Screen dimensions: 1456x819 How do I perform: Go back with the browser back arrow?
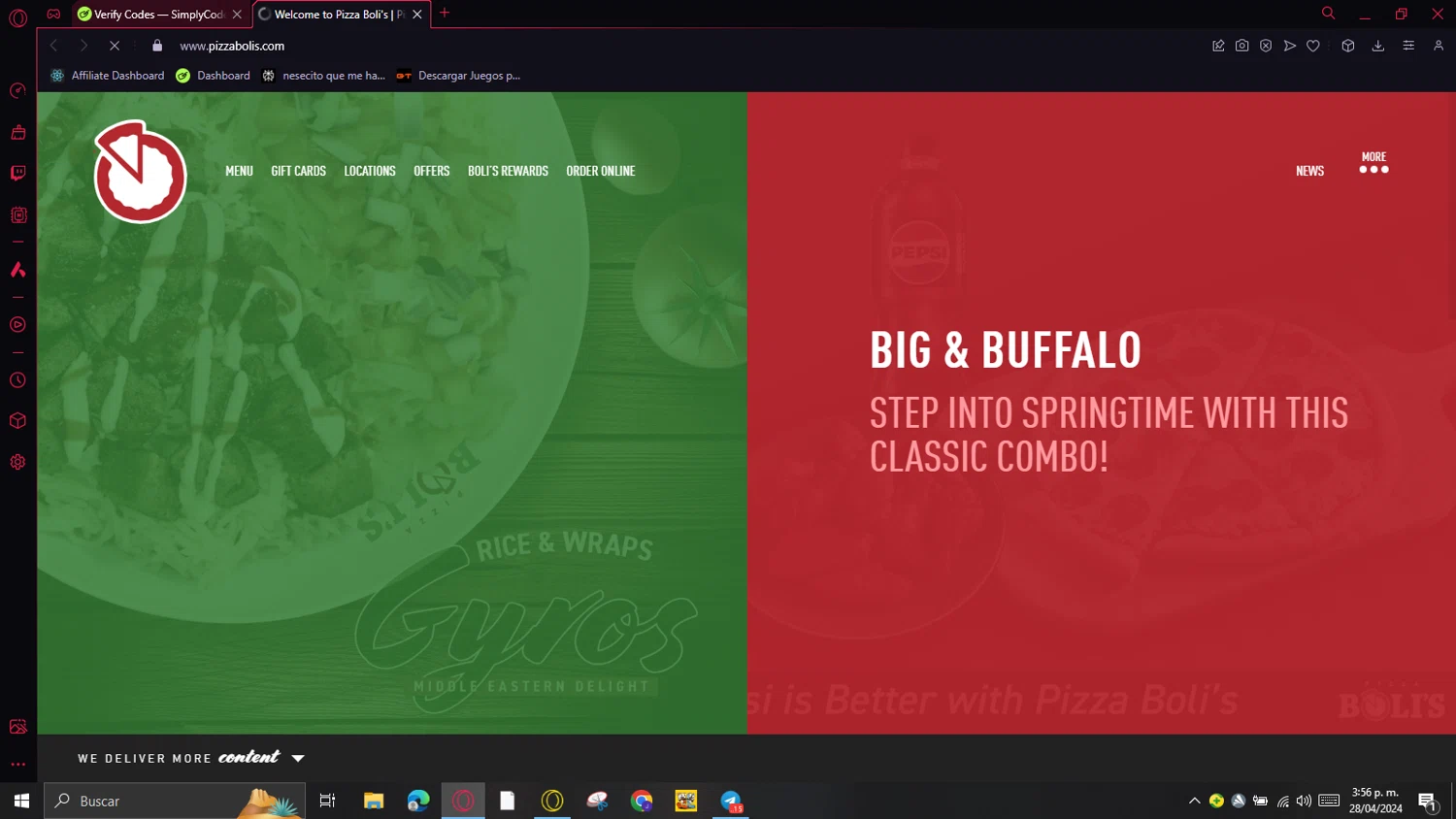pyautogui.click(x=53, y=46)
